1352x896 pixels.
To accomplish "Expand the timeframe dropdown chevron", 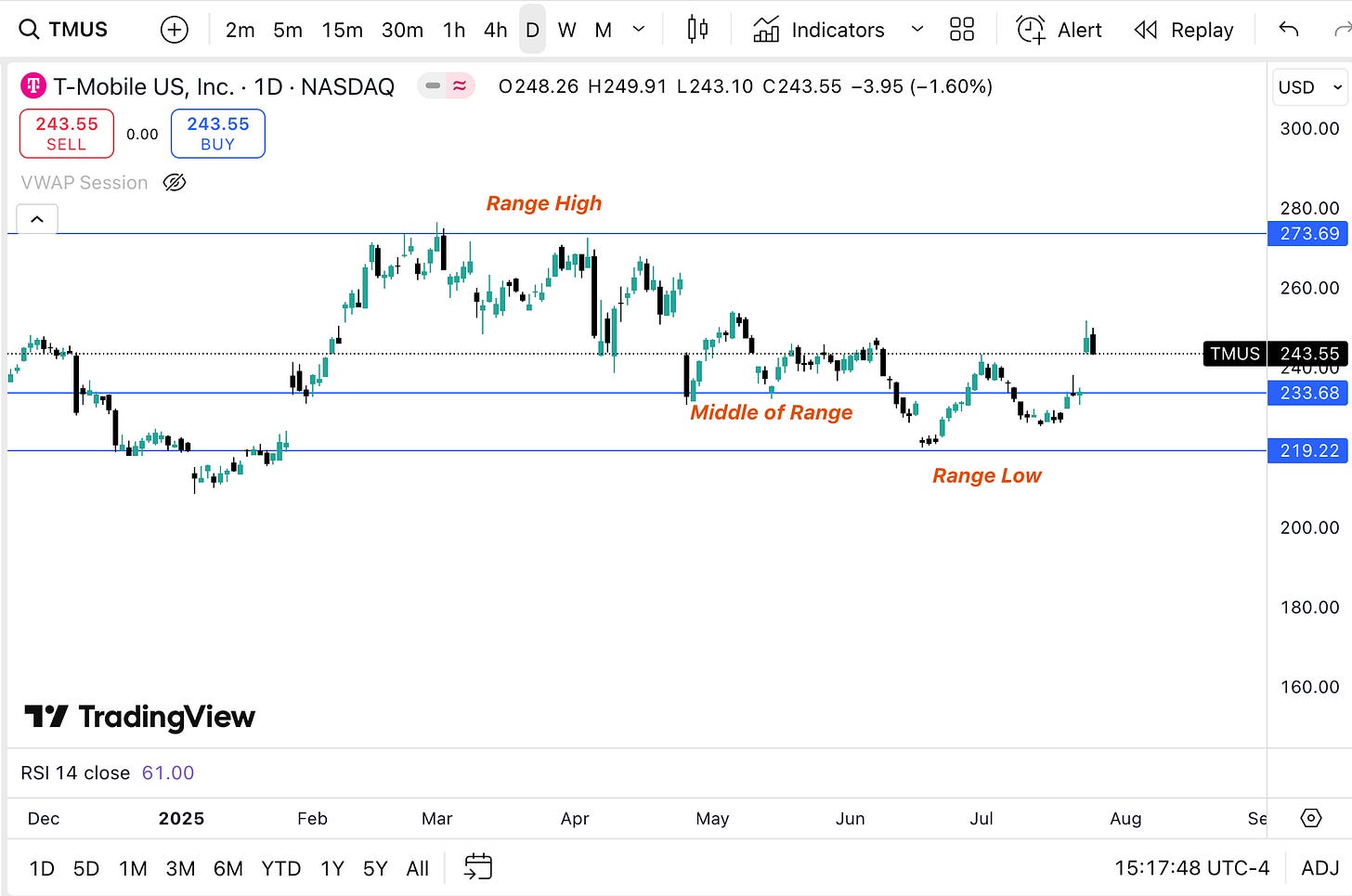I will coord(639,30).
